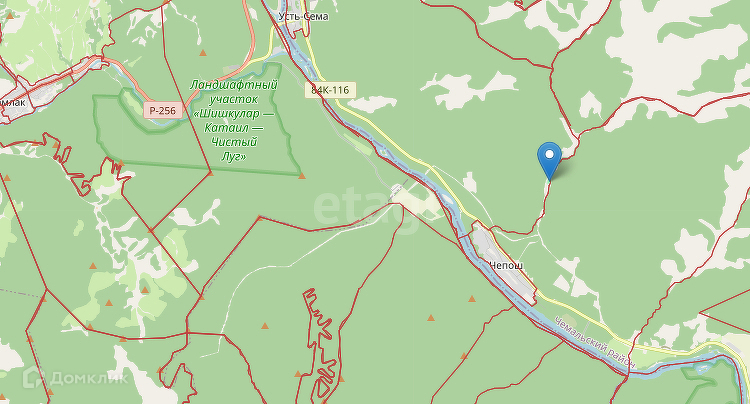The image size is (750, 404).
Task: Click the blue location pin marker
Action: click(x=550, y=161)
